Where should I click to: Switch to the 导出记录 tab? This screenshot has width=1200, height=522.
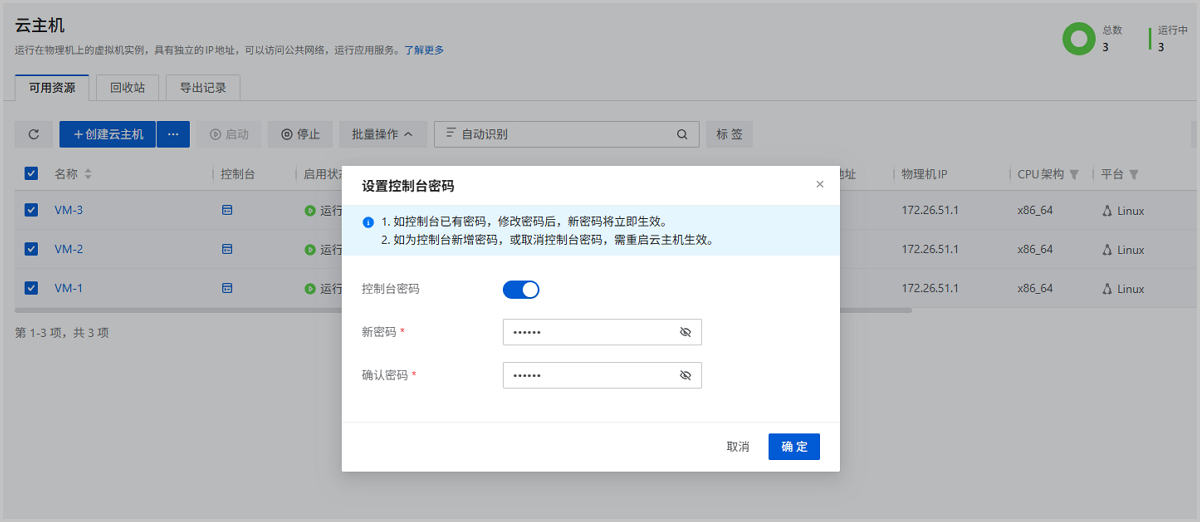[x=203, y=88]
